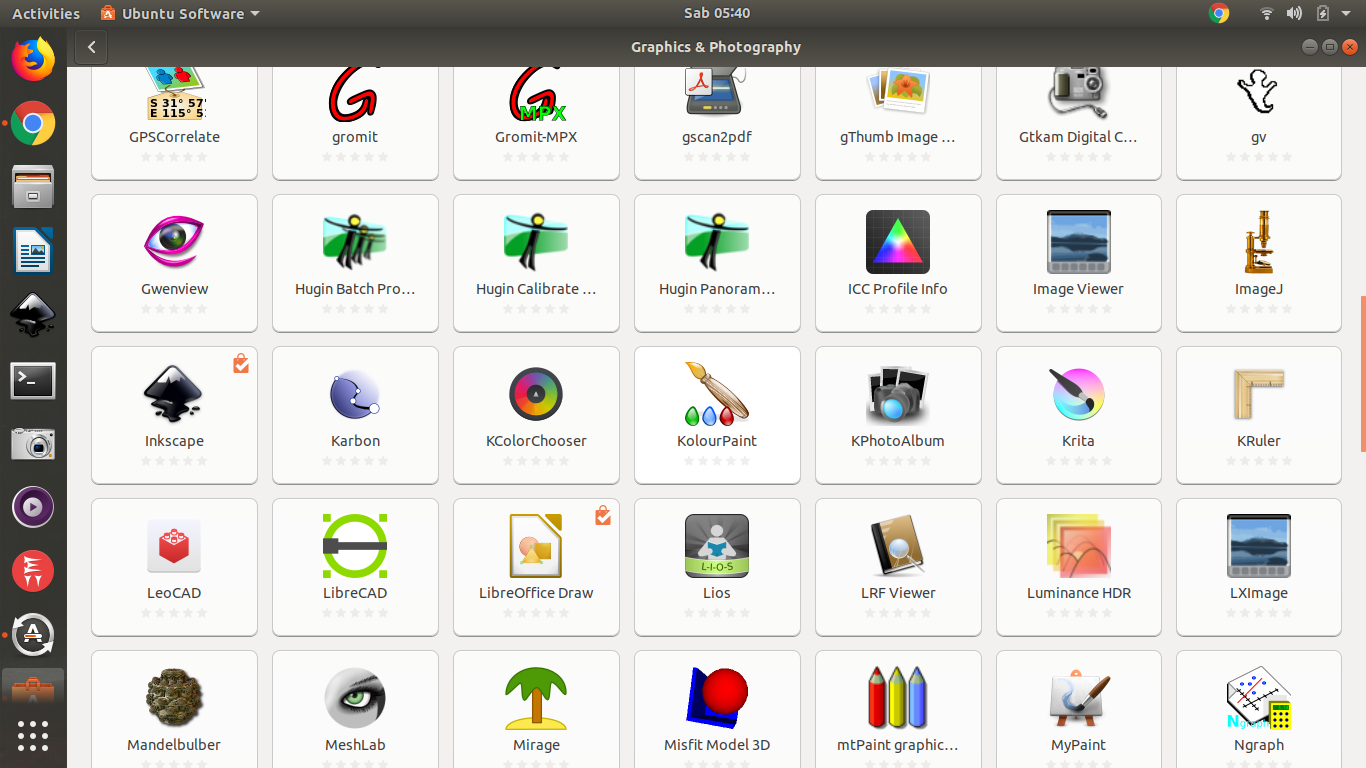Open the mtPaint crayons icon

coord(898,698)
